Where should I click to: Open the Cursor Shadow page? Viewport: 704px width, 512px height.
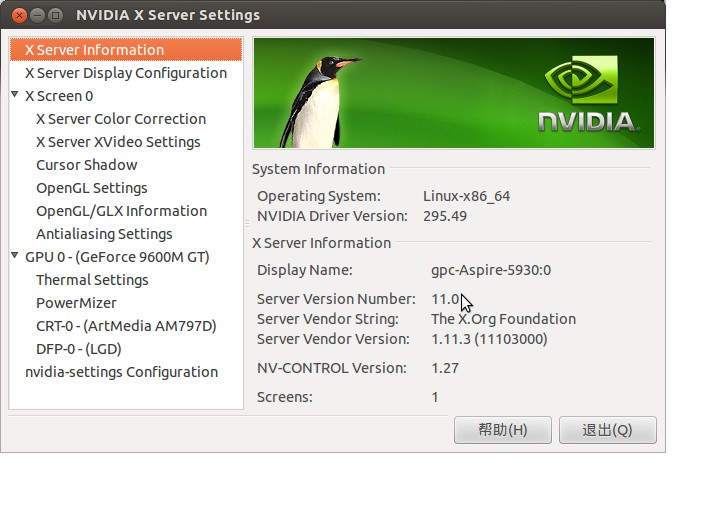click(x=87, y=165)
